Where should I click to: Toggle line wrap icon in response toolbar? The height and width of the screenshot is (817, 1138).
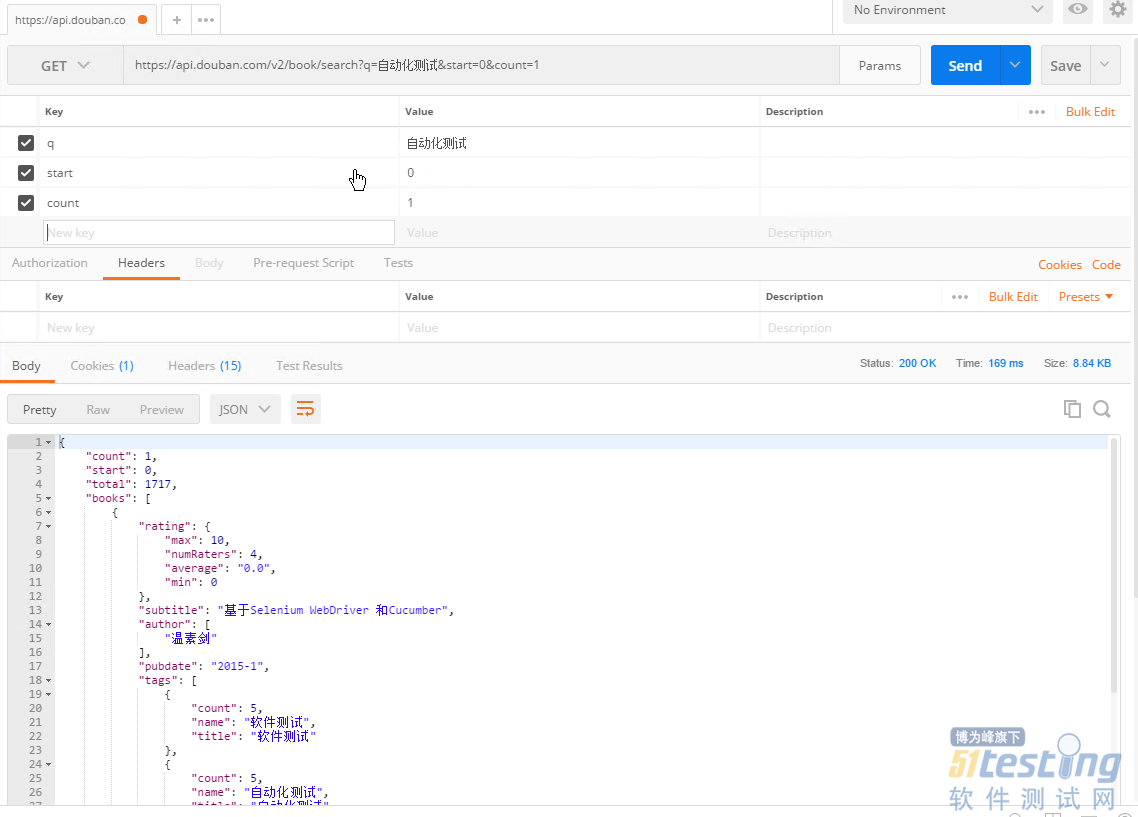[306, 409]
